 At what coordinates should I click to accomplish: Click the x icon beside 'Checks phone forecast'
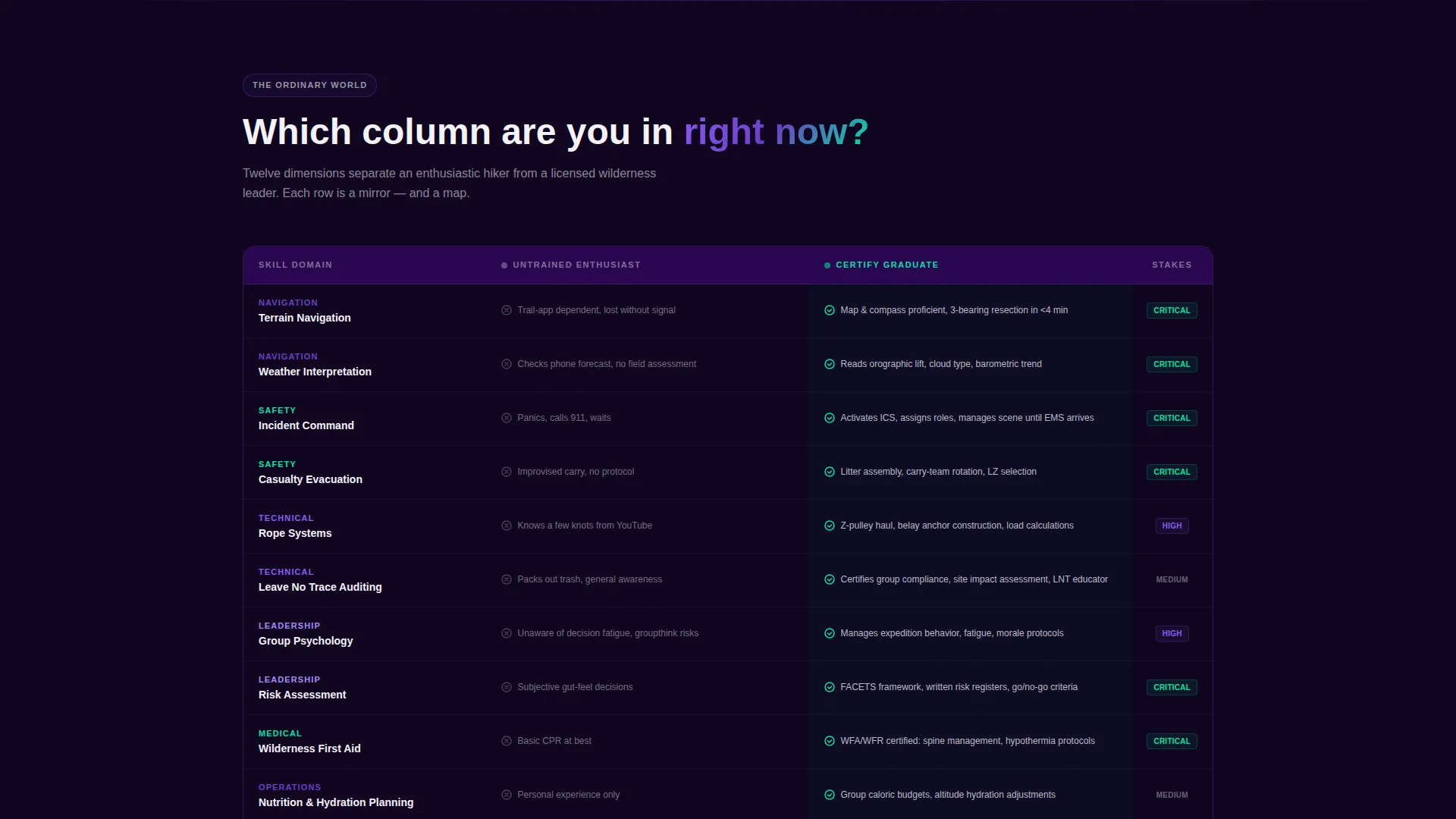click(507, 364)
